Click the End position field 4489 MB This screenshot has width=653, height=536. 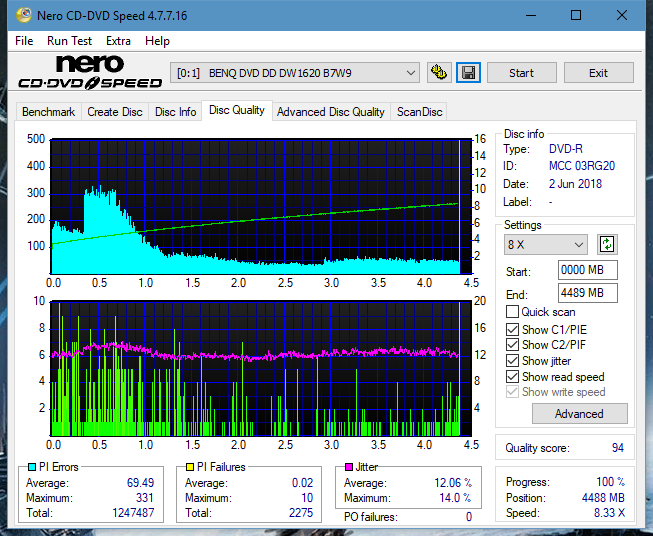click(588, 293)
